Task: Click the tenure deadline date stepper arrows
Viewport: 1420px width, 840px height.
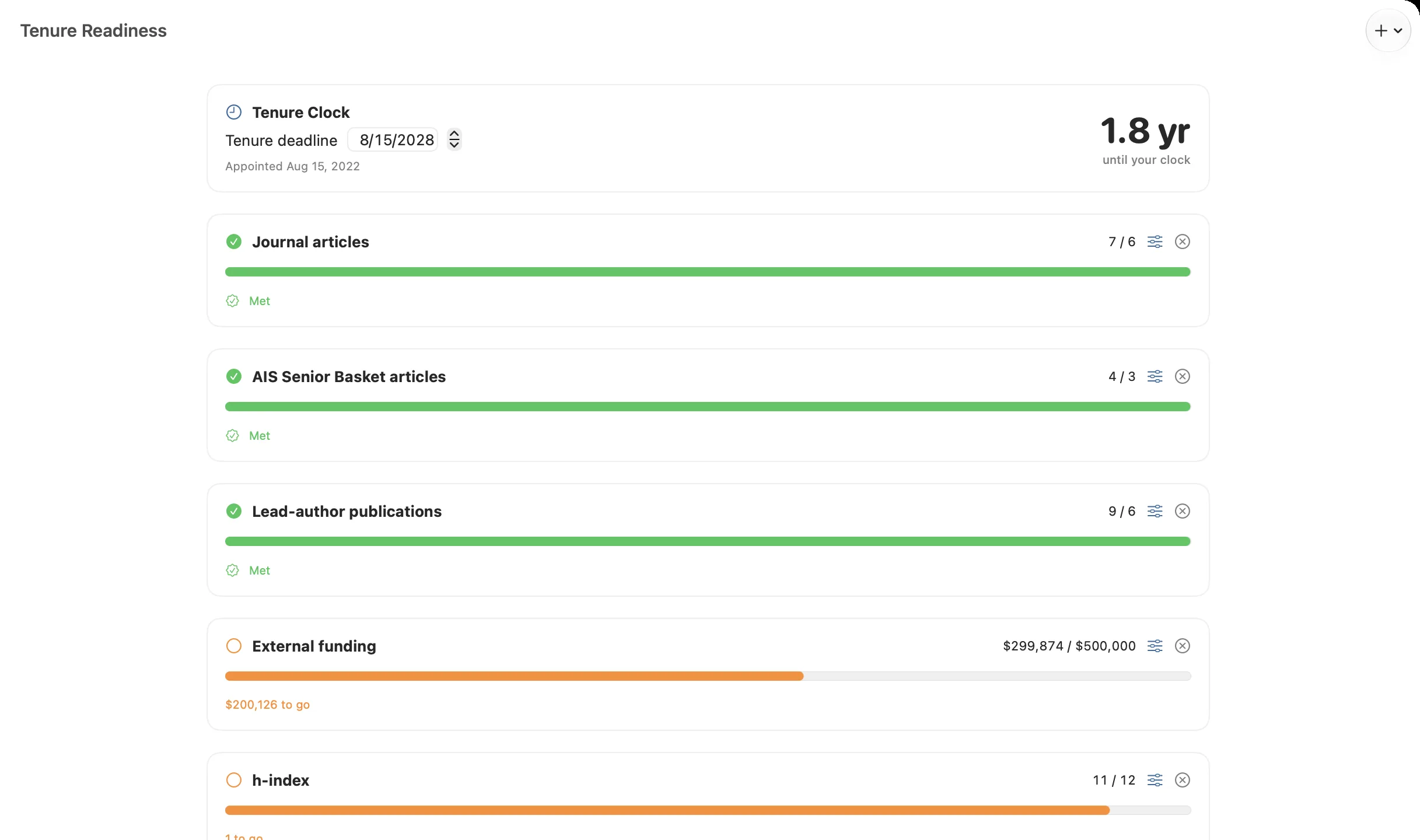Action: tap(454, 139)
